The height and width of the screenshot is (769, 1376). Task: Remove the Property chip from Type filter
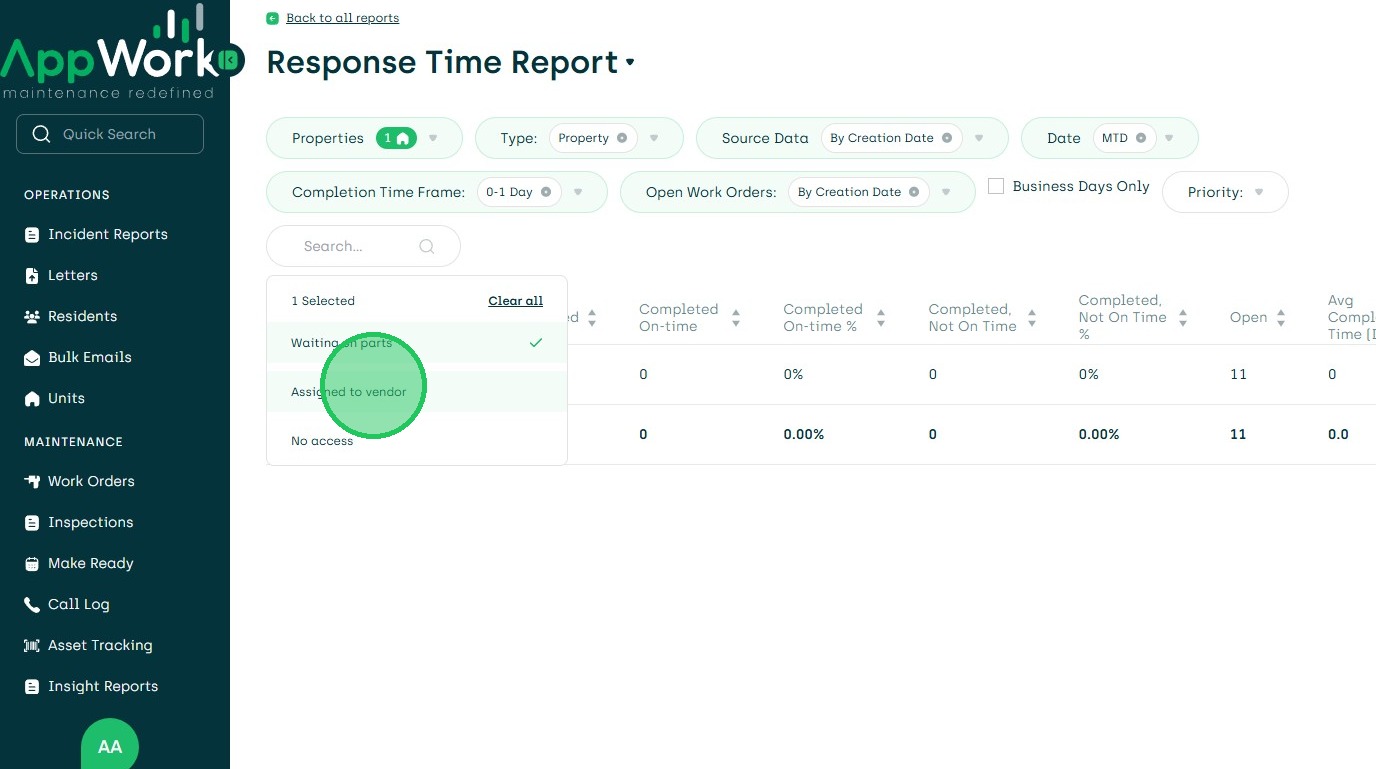(622, 138)
